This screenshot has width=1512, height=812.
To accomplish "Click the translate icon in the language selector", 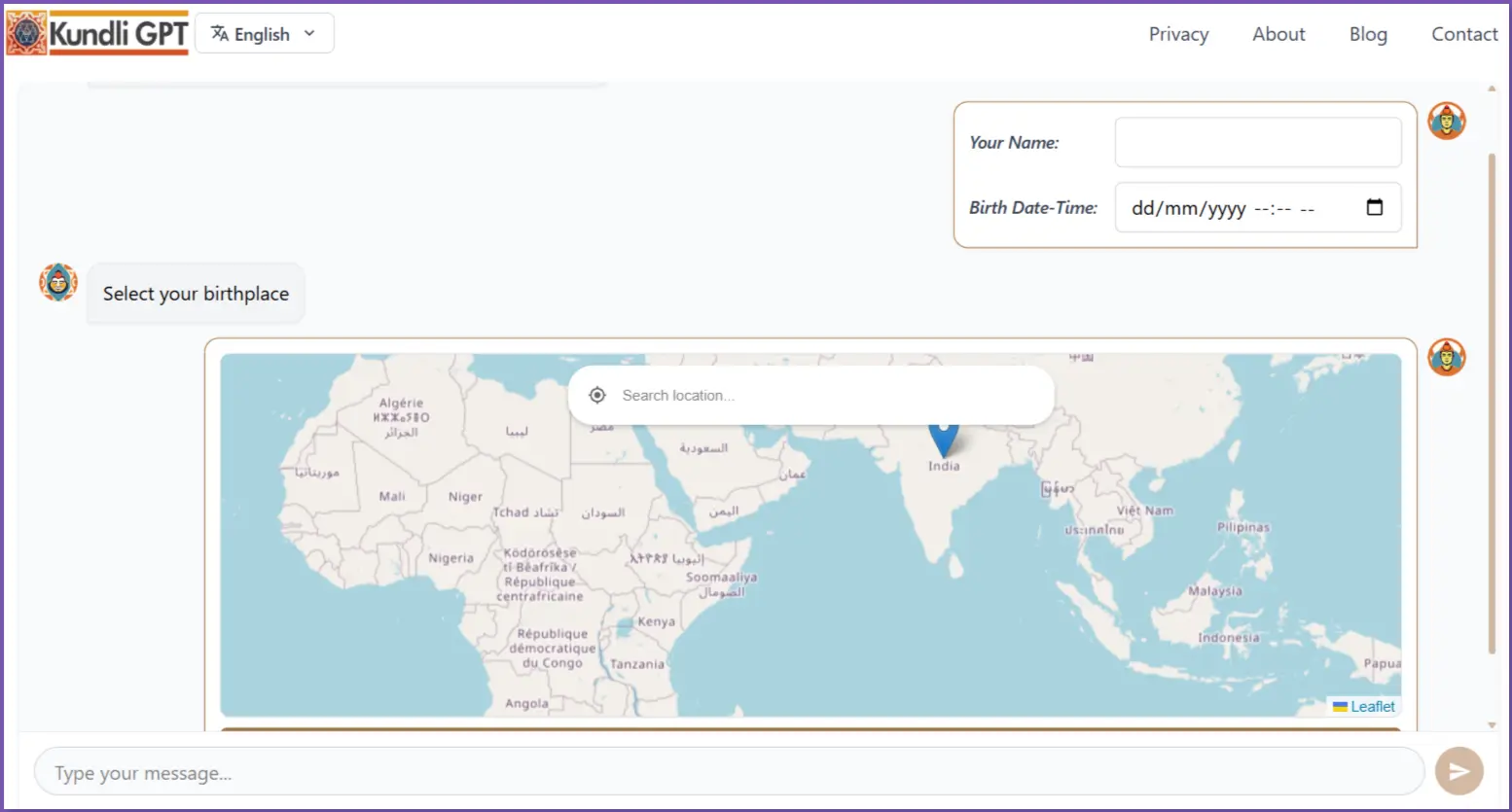I will pos(220,34).
